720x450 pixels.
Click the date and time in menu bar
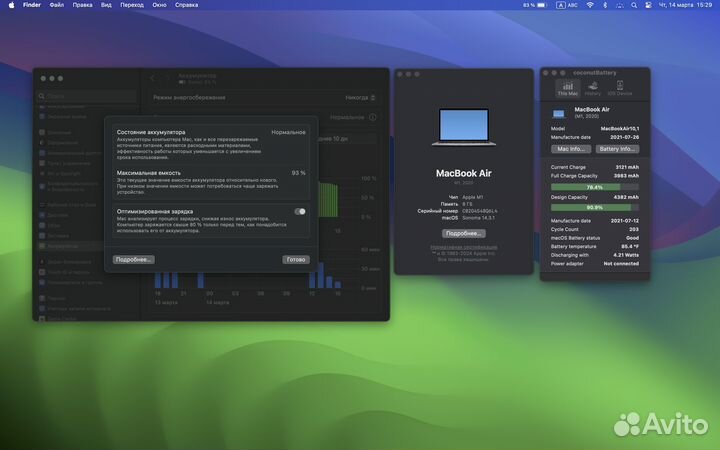685,5
